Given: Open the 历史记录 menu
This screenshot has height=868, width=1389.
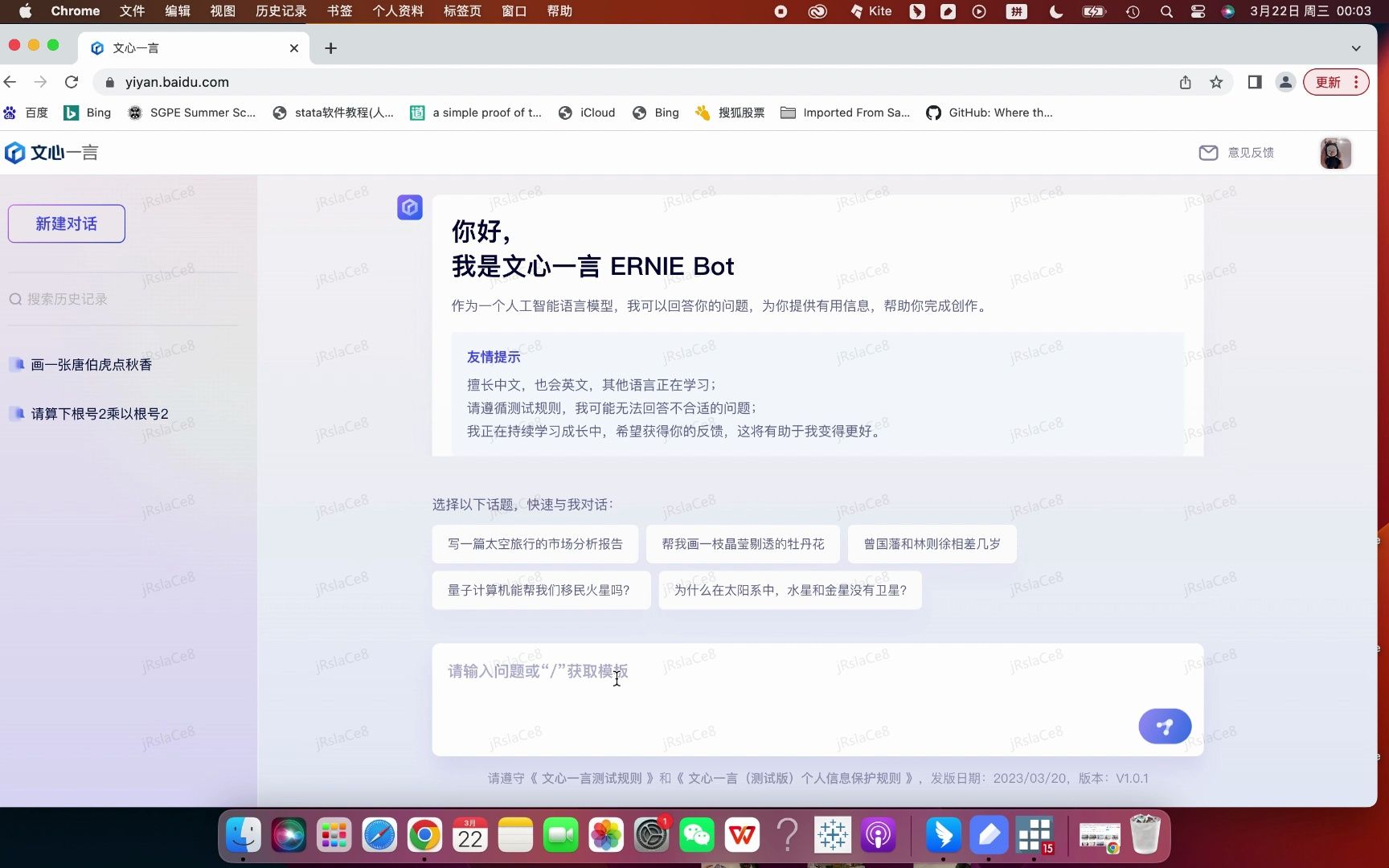Looking at the screenshot, I should point(281,11).
